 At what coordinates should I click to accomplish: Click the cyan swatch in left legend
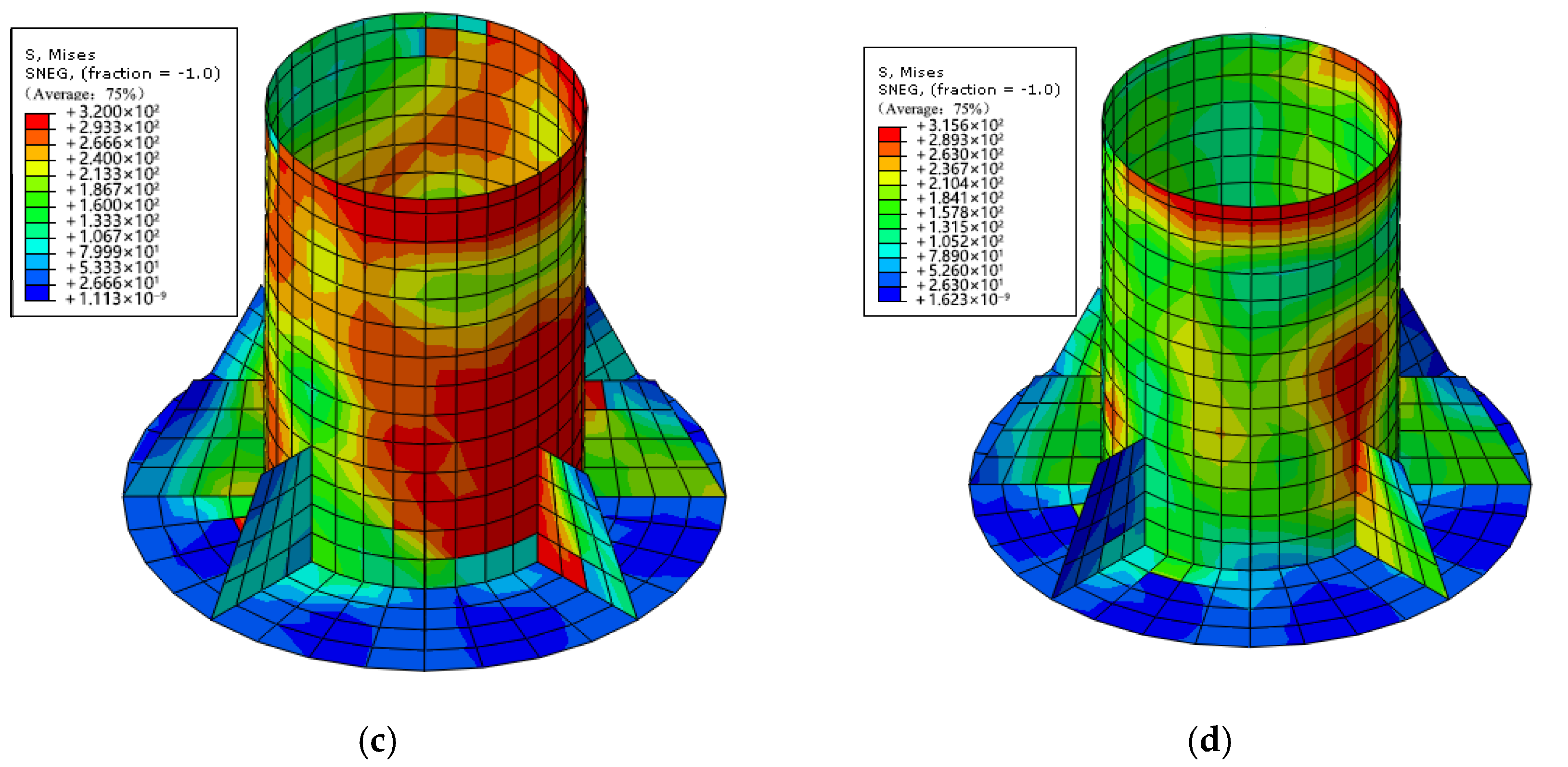[37, 245]
